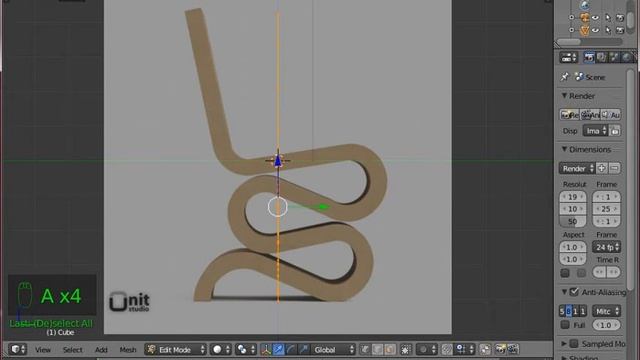640x360 pixels.
Task: Toggle renderability camera of mesh outliner row
Action: tap(620, 30)
